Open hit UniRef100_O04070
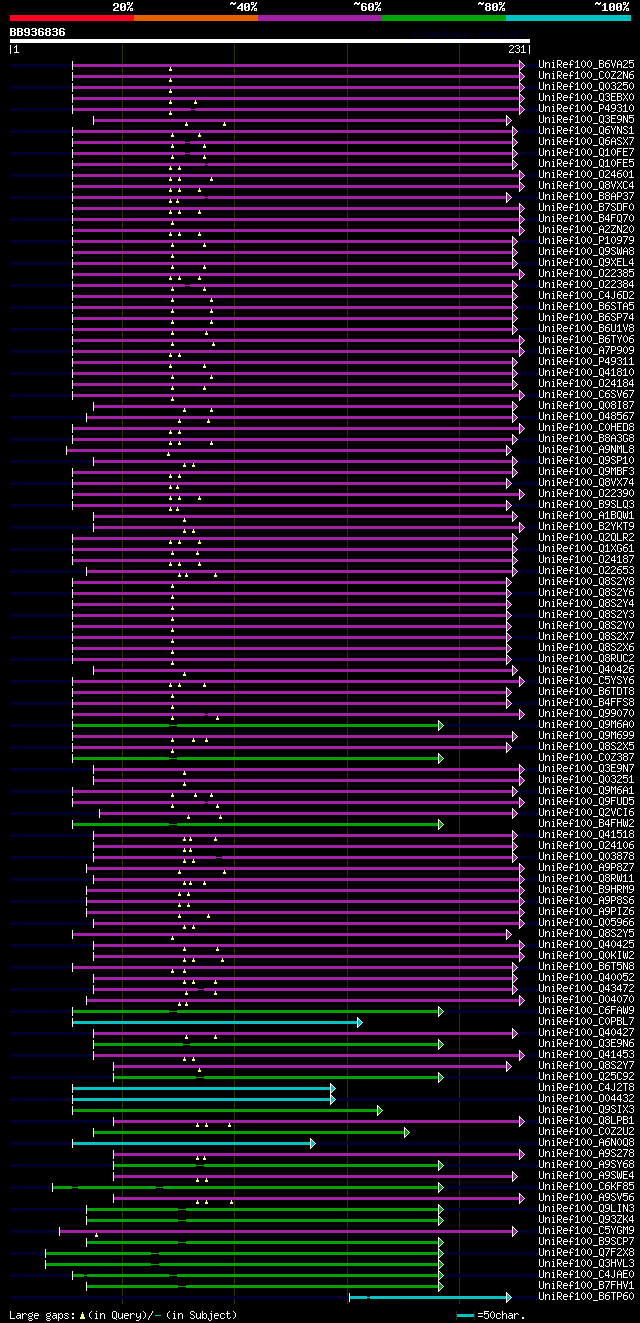 coord(586,999)
